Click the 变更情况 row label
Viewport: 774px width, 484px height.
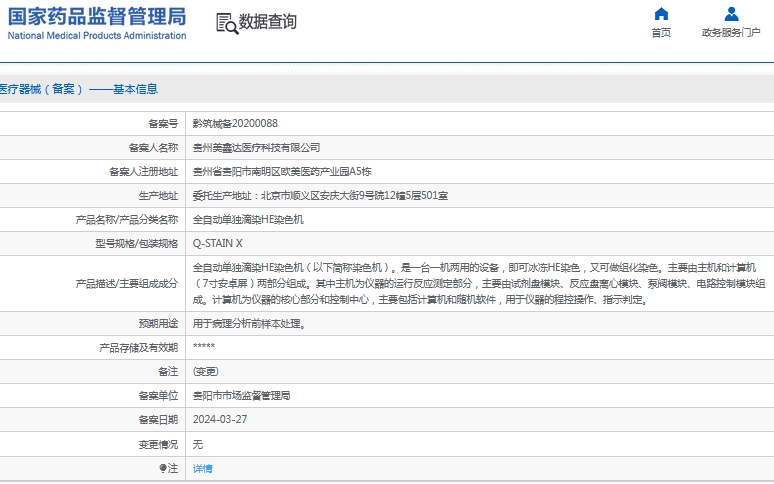pyautogui.click(x=158, y=445)
